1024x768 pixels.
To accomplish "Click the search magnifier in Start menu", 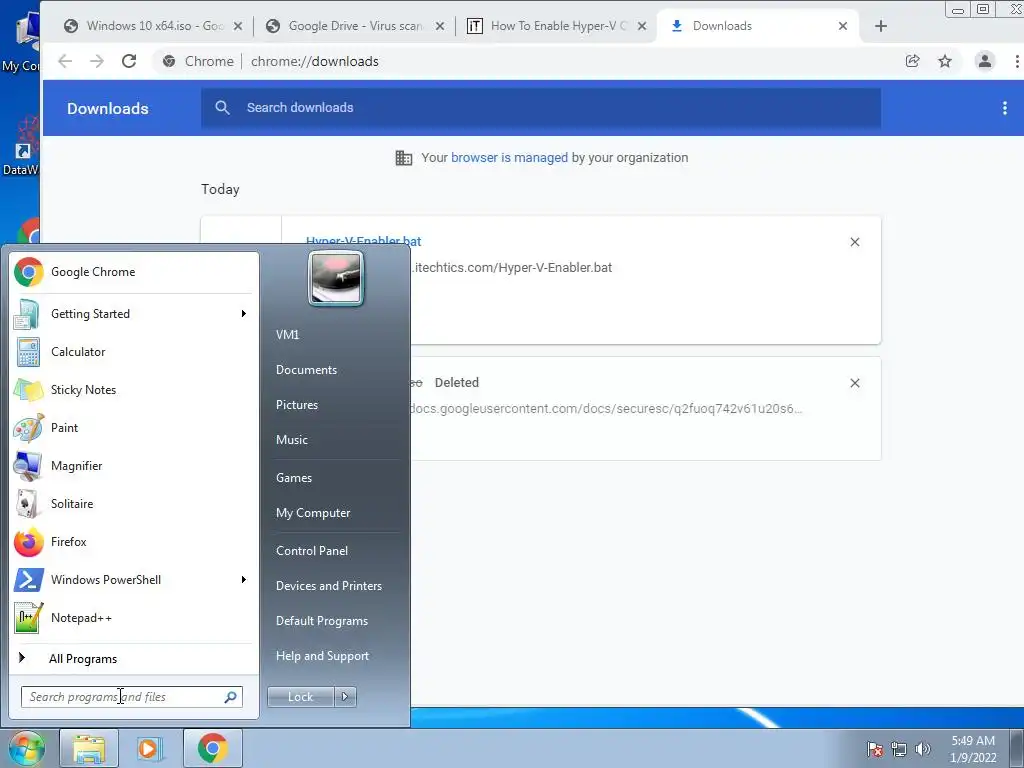I will coord(231,697).
